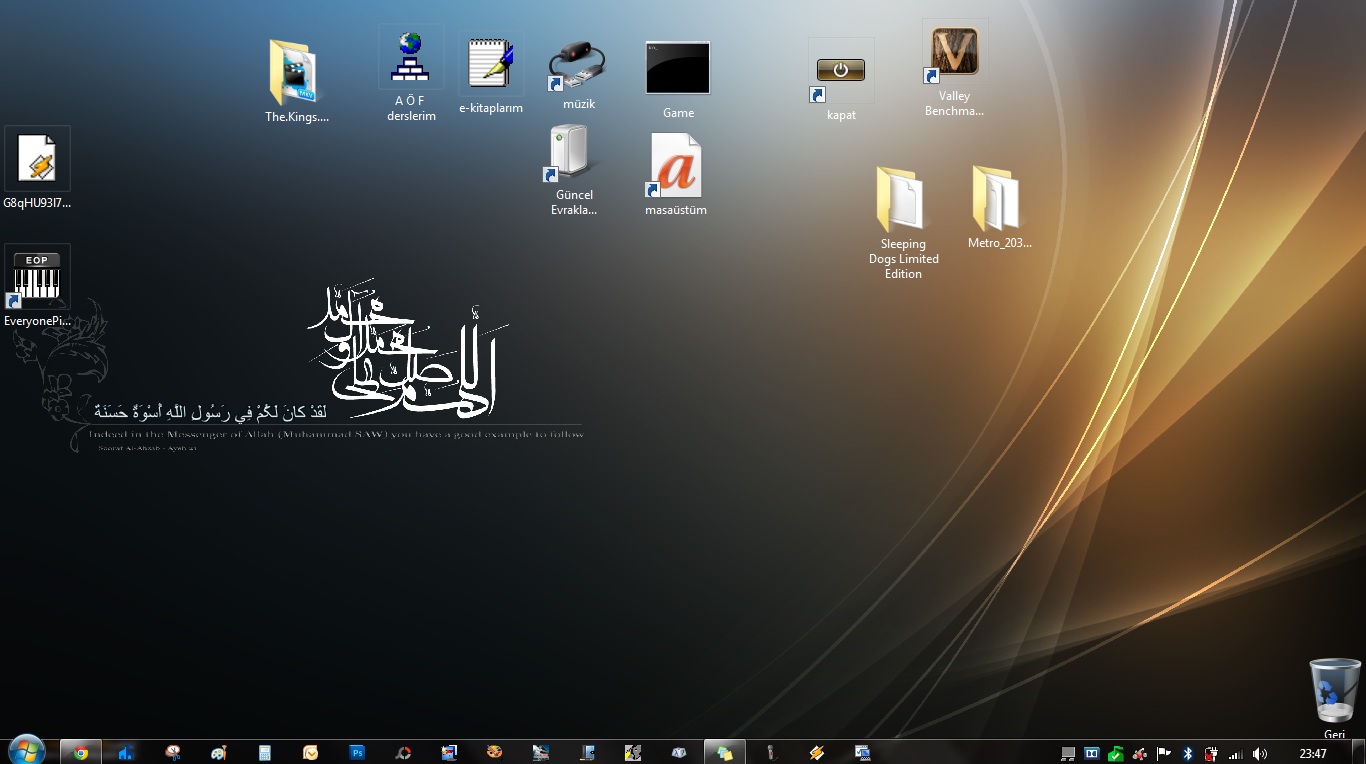This screenshot has width=1366, height=764.
Task: Launch Photoshop from the taskbar
Action: coord(357,753)
